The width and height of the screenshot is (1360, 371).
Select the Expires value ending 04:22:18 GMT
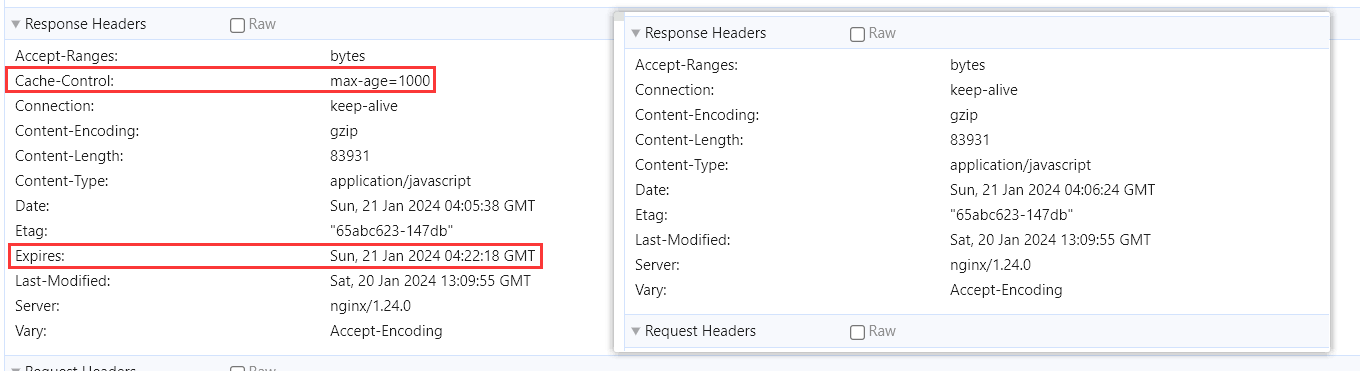[x=432, y=256]
